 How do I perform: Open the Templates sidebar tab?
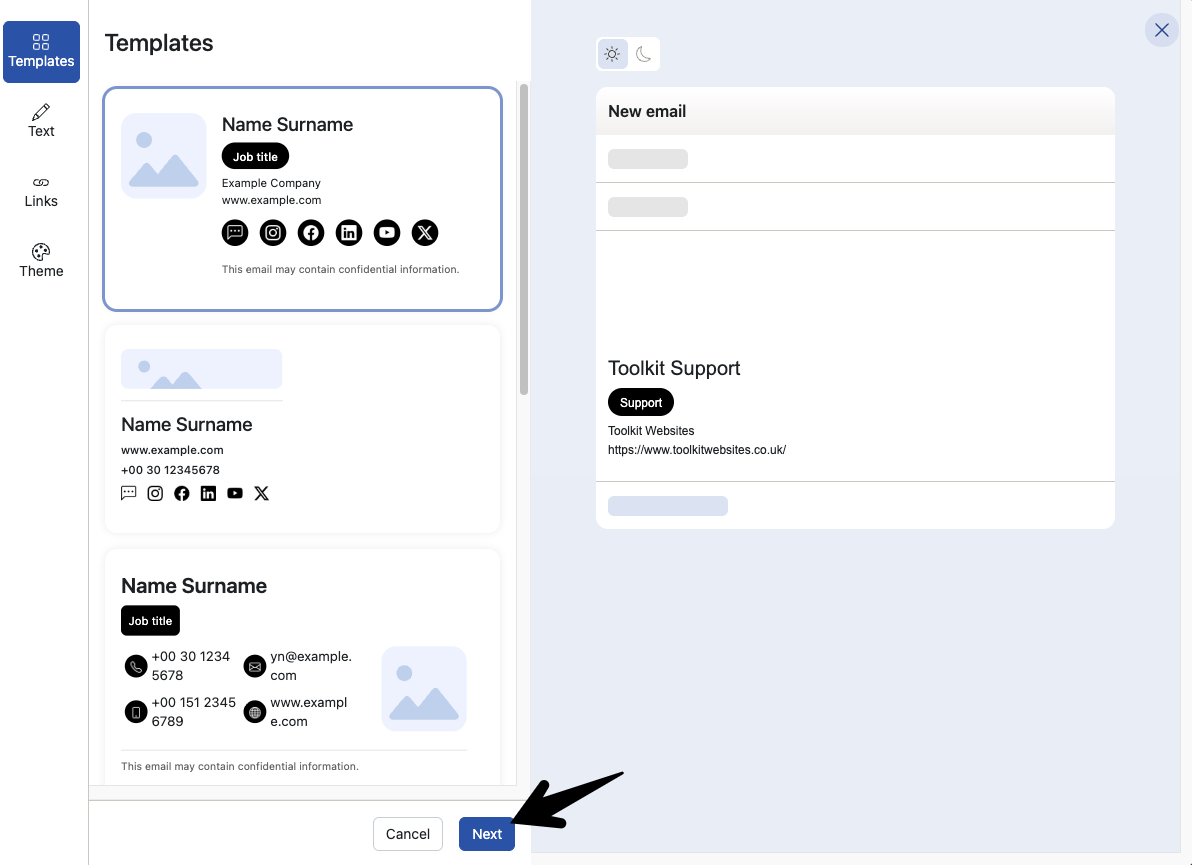tap(41, 51)
